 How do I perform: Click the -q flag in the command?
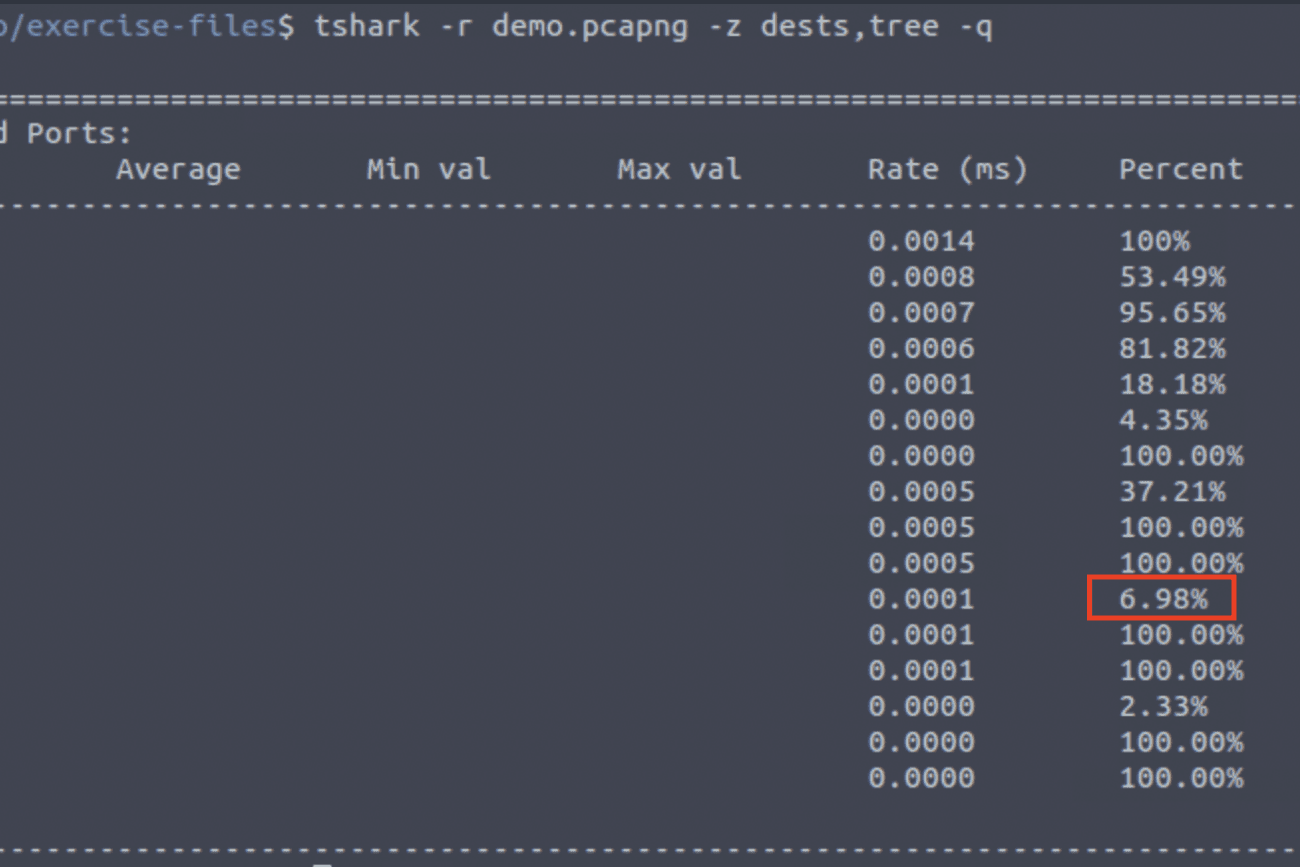[980, 27]
